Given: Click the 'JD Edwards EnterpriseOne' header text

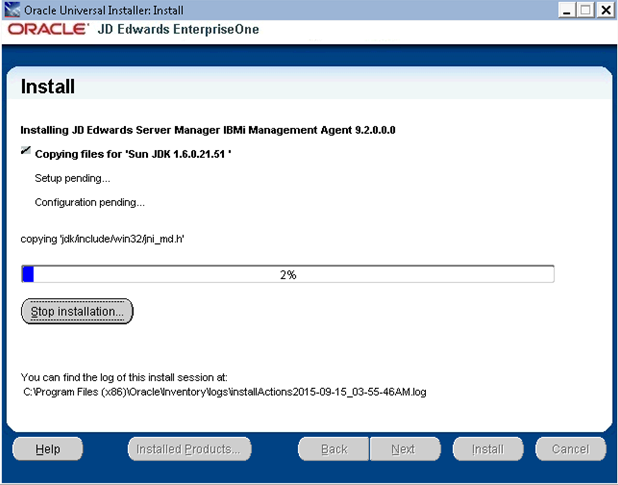Looking at the screenshot, I should (x=178, y=29).
